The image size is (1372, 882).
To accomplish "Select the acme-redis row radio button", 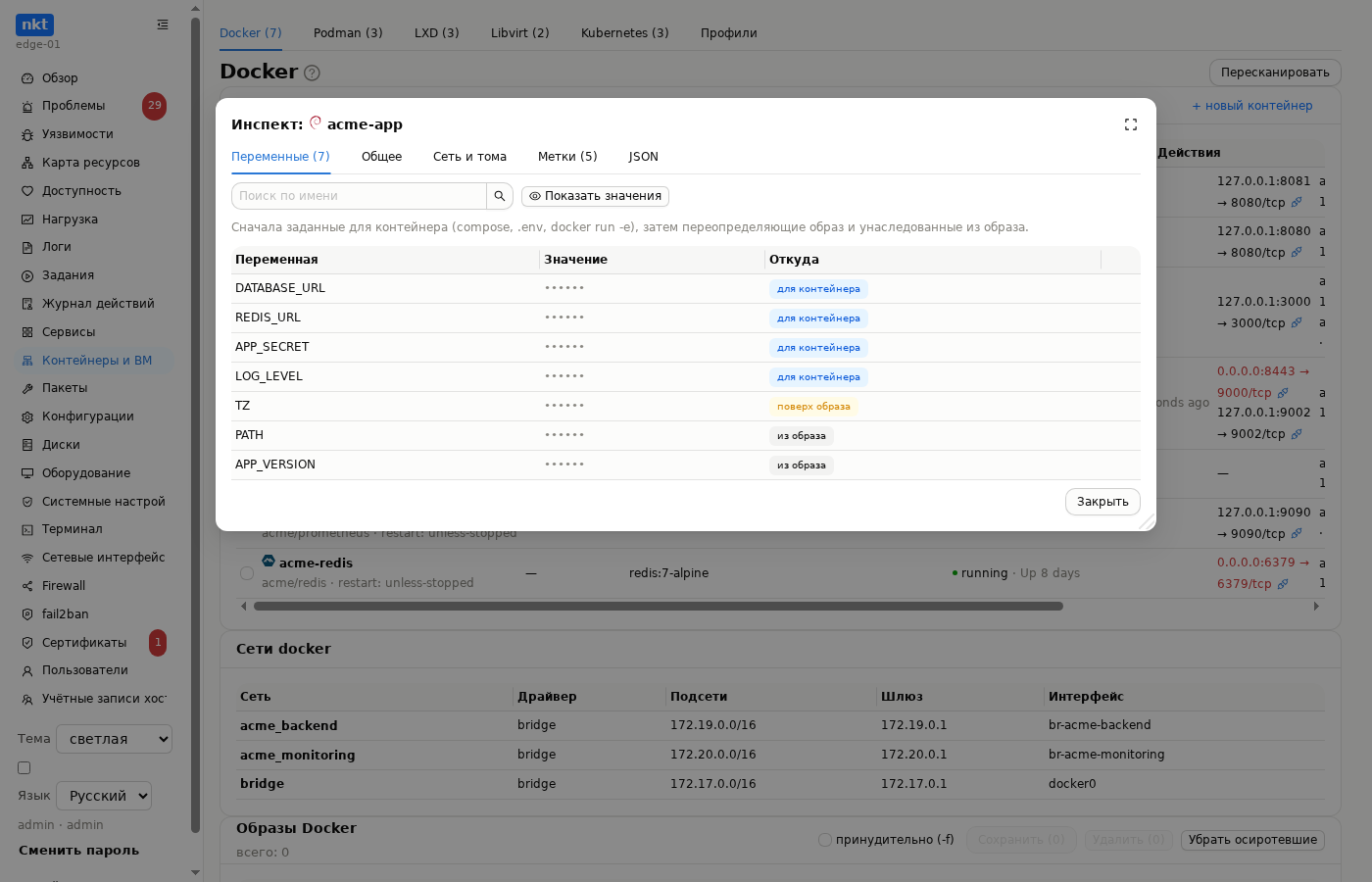I will 247,573.
